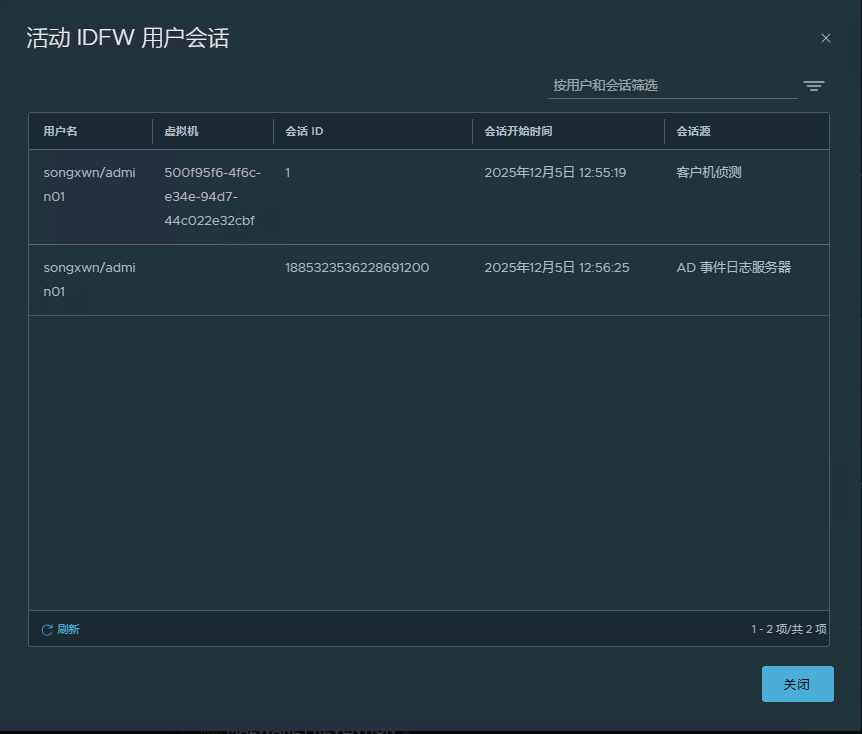Screen dimensions: 862x734
Task: Click the filter lines icon beside search
Action: pos(814,86)
